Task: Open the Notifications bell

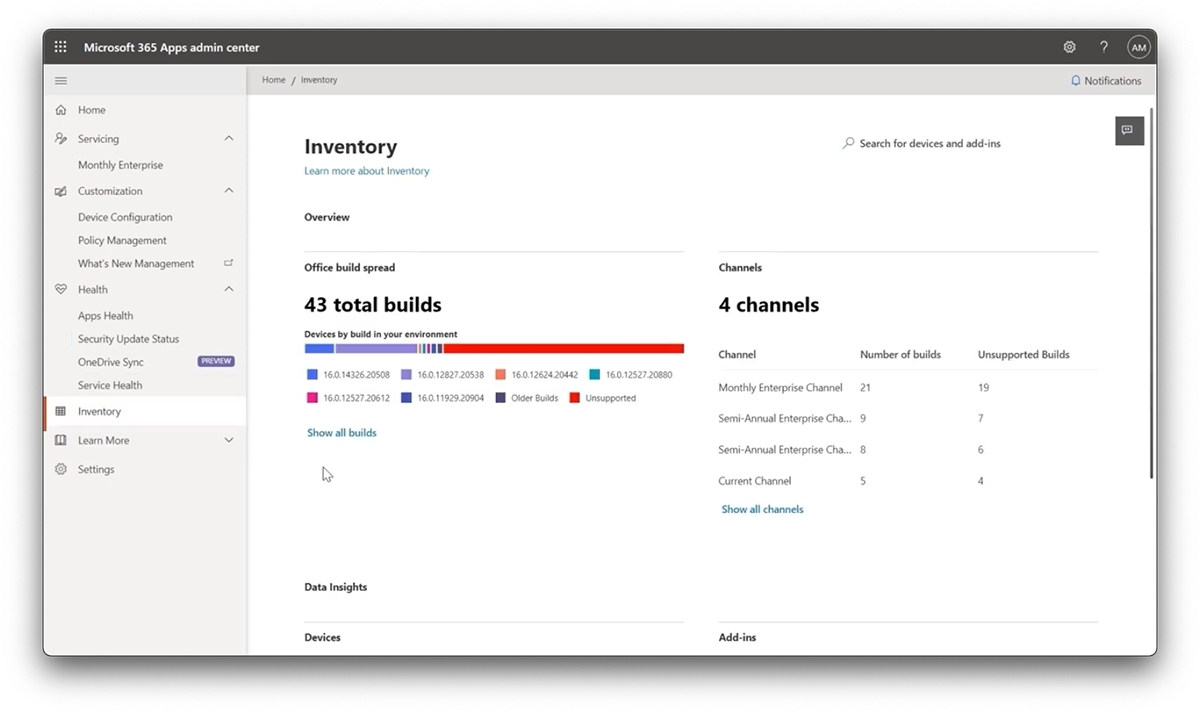Action: [1105, 81]
